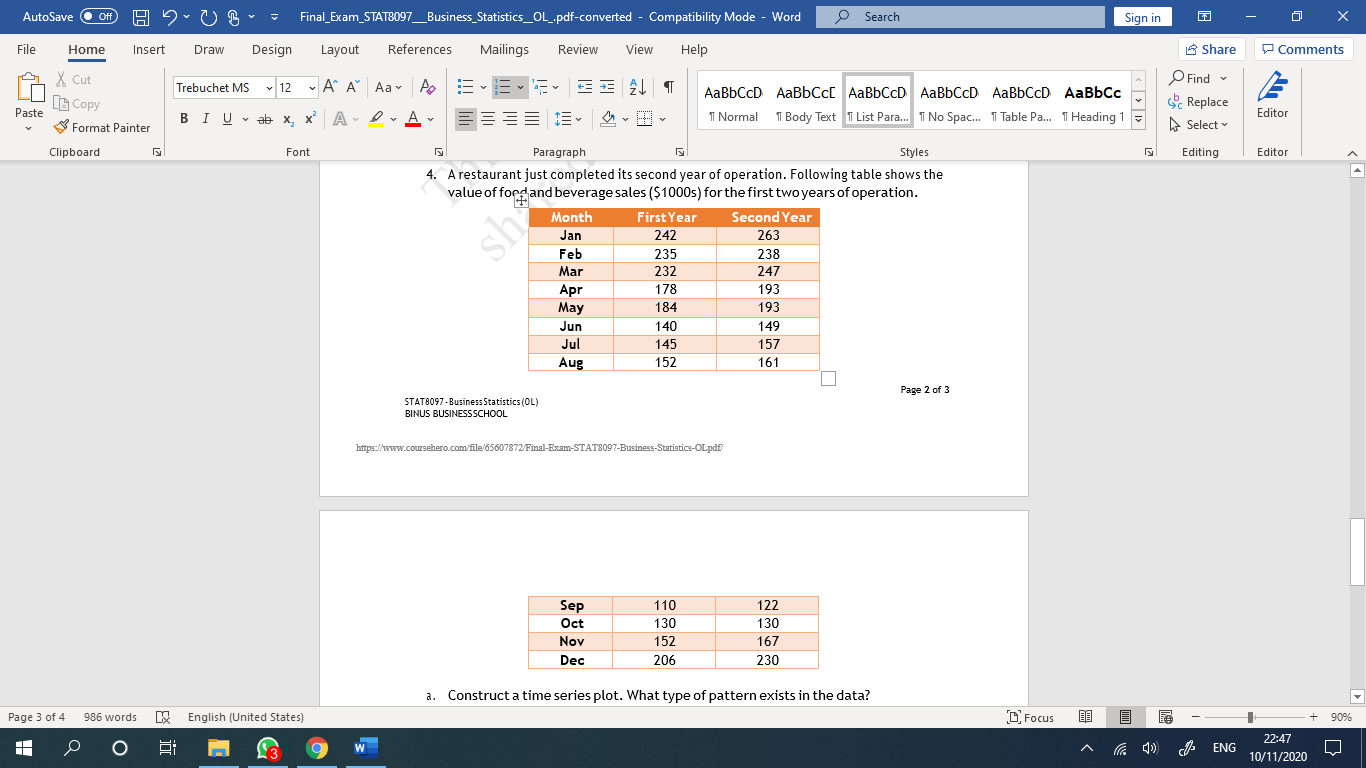Collapse the ribbon with the chevron
Image resolution: width=1366 pixels, height=768 pixels.
[1352, 152]
